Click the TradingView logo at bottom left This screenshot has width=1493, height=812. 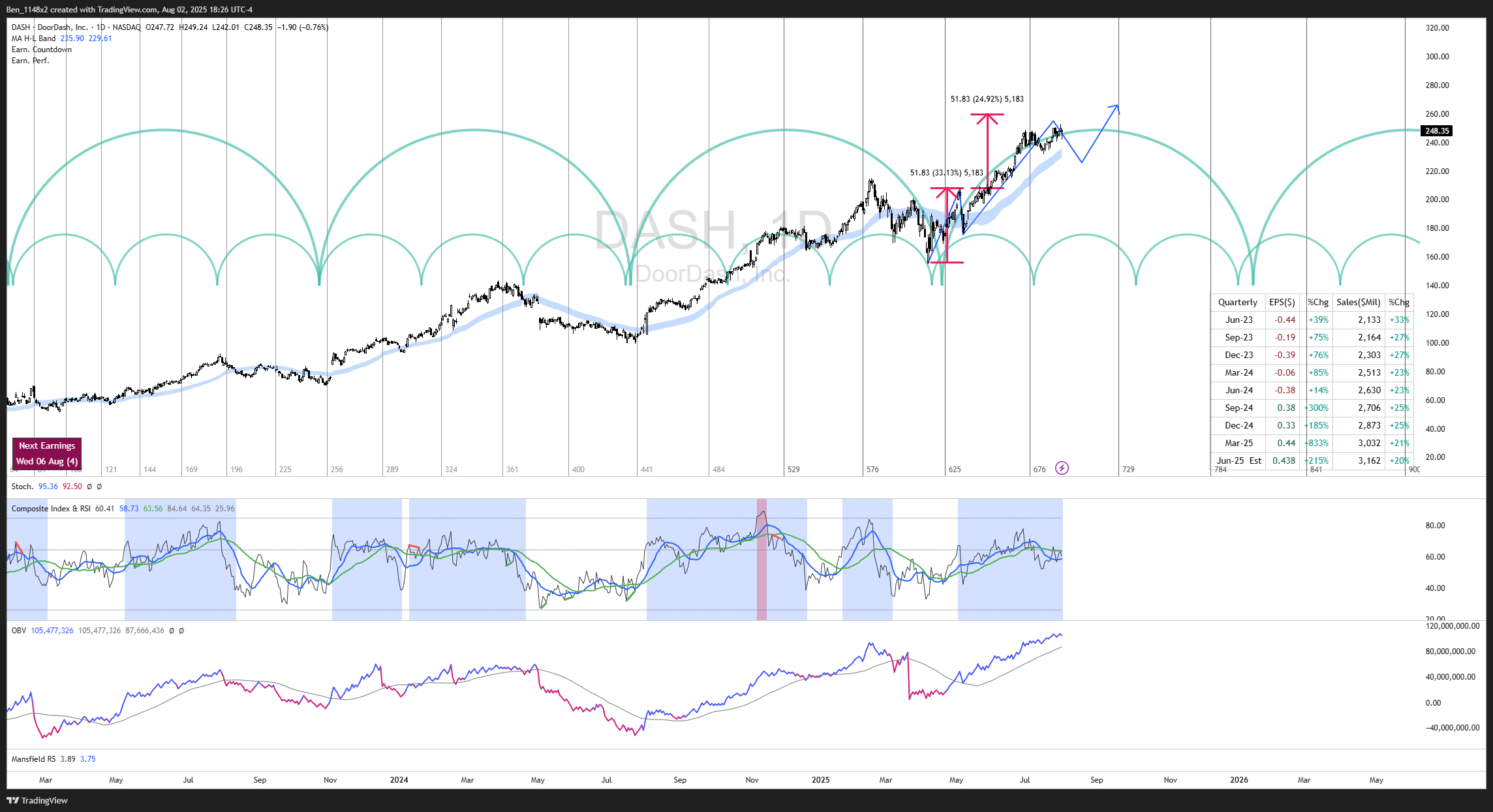37,800
